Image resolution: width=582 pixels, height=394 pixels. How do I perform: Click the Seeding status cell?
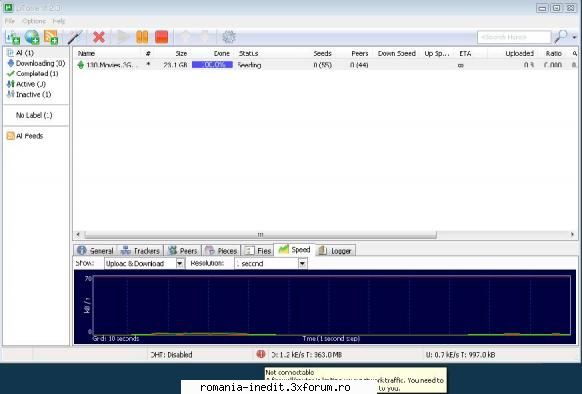pos(249,65)
